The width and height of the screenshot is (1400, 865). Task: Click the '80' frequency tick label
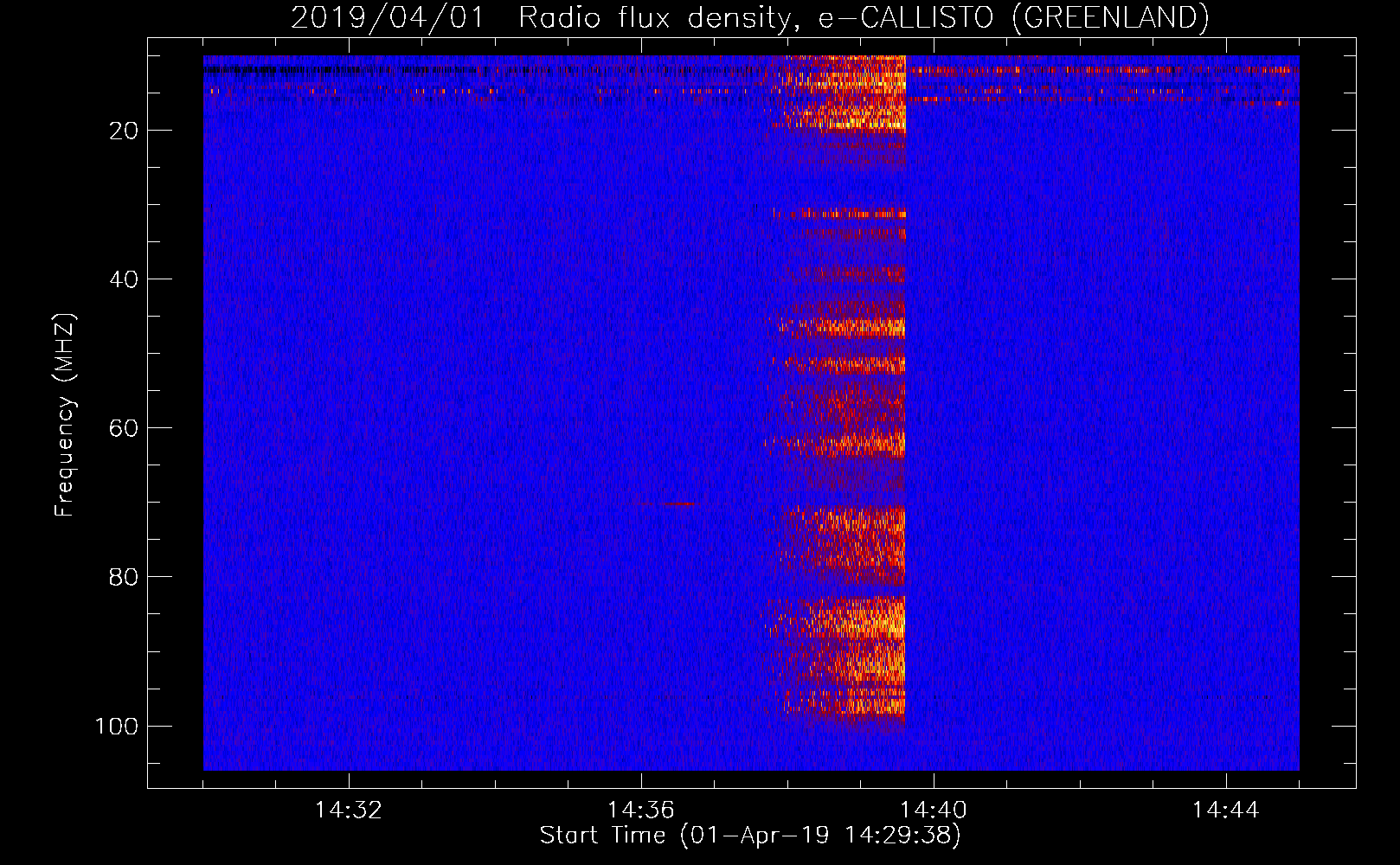[124, 577]
